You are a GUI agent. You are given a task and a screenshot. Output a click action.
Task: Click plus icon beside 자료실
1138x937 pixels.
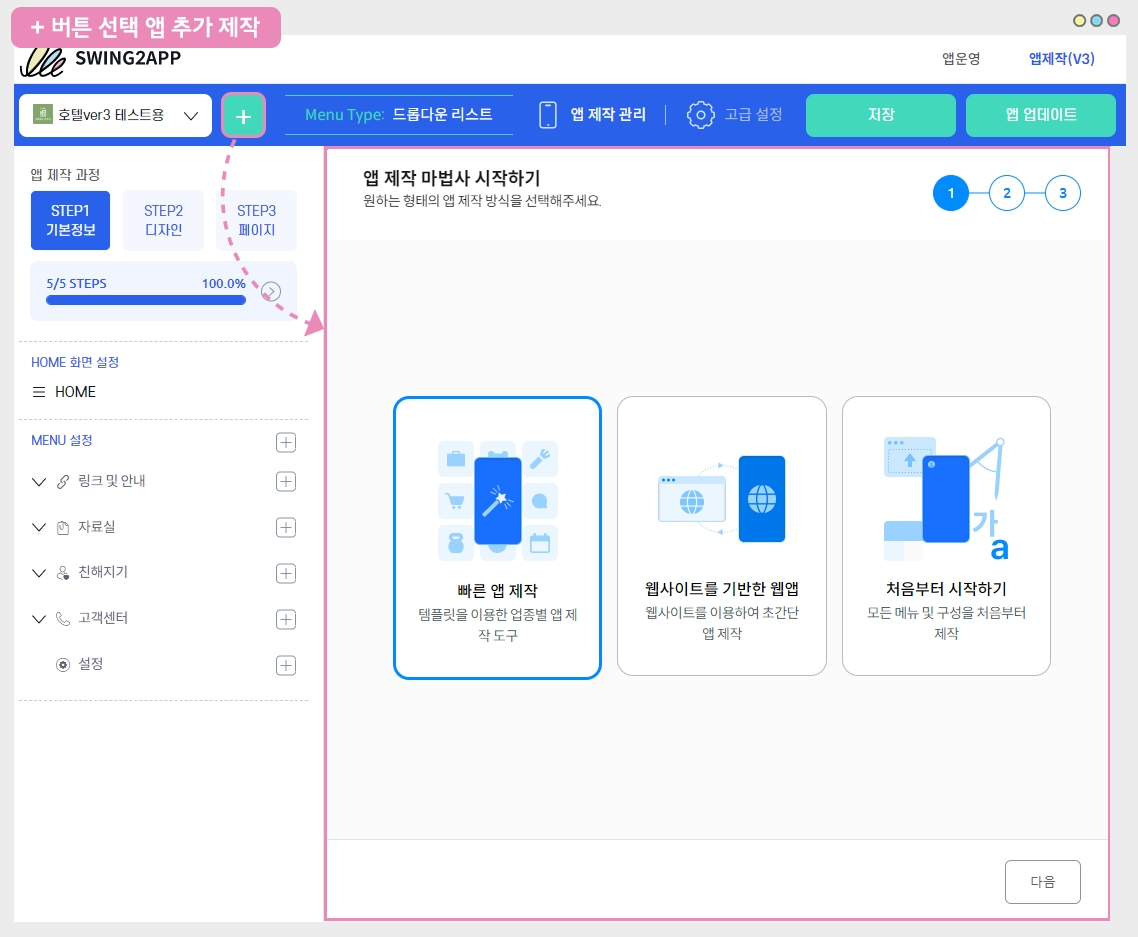coord(286,528)
